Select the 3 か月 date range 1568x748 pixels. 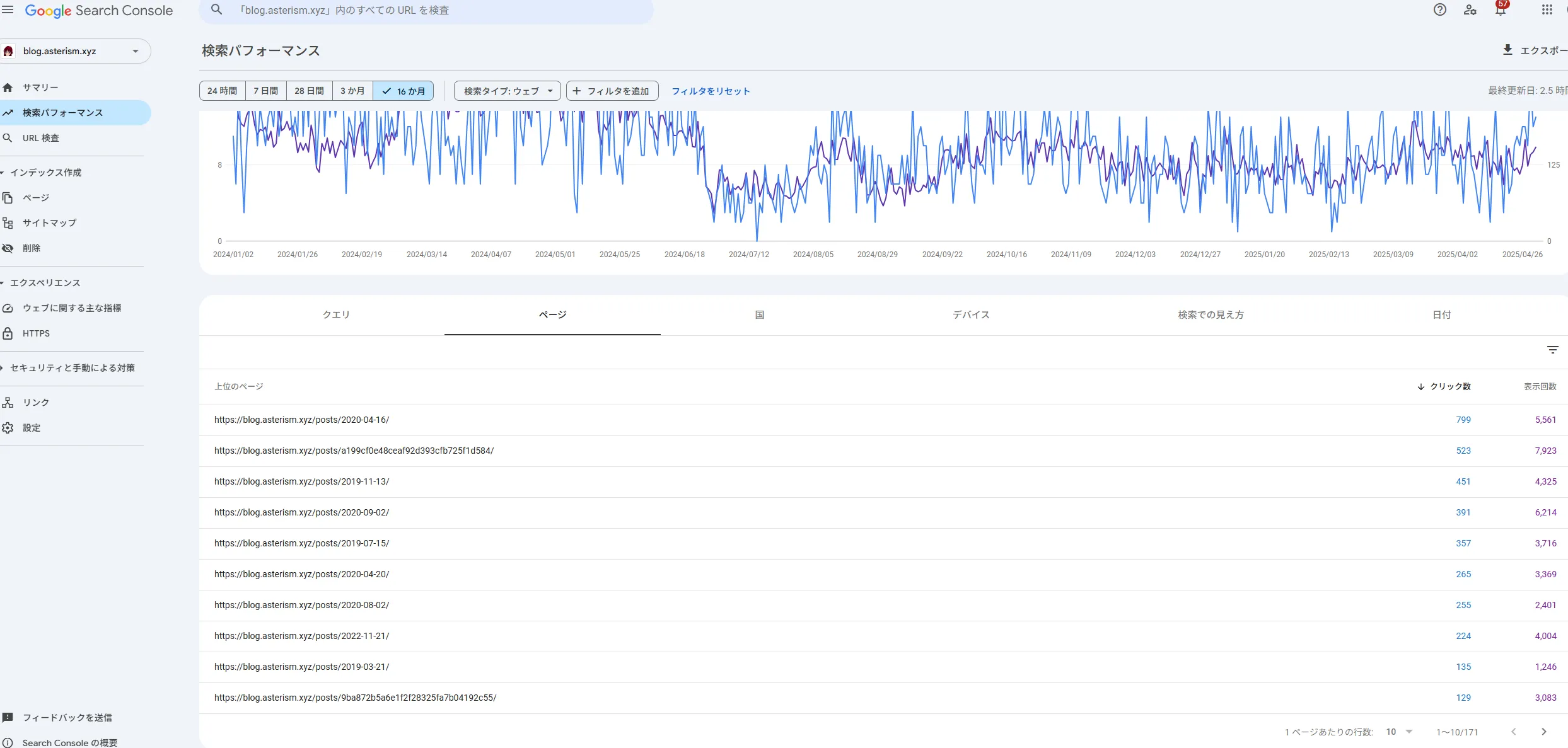click(352, 91)
